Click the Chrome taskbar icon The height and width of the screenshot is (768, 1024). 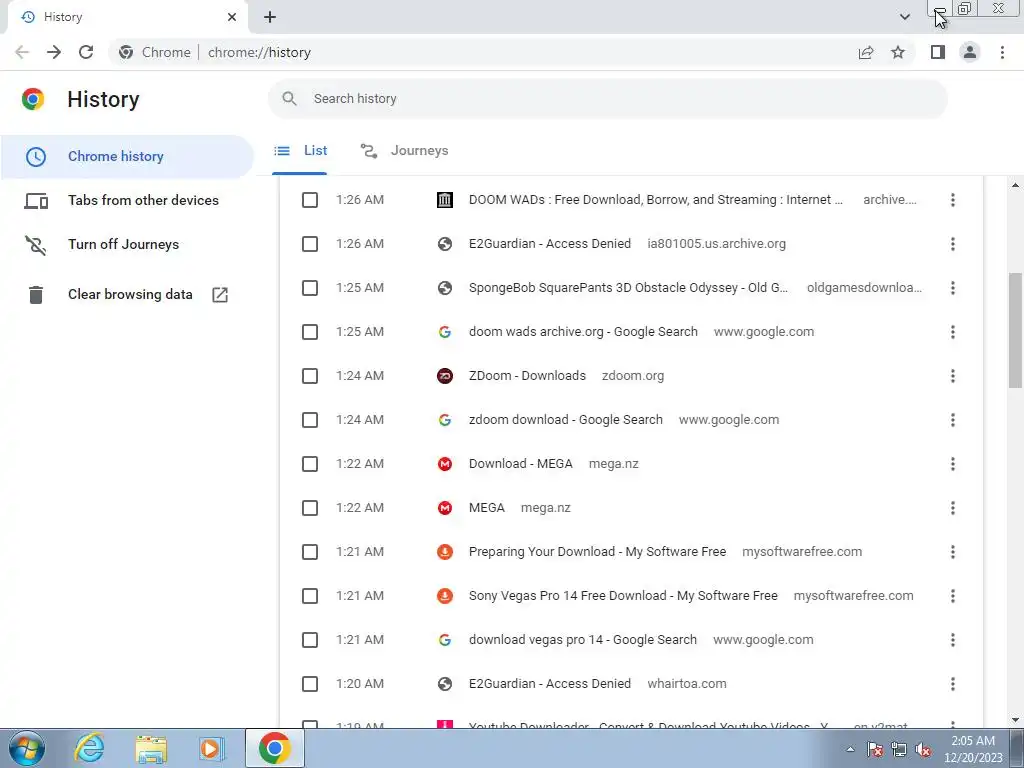pyautogui.click(x=274, y=748)
